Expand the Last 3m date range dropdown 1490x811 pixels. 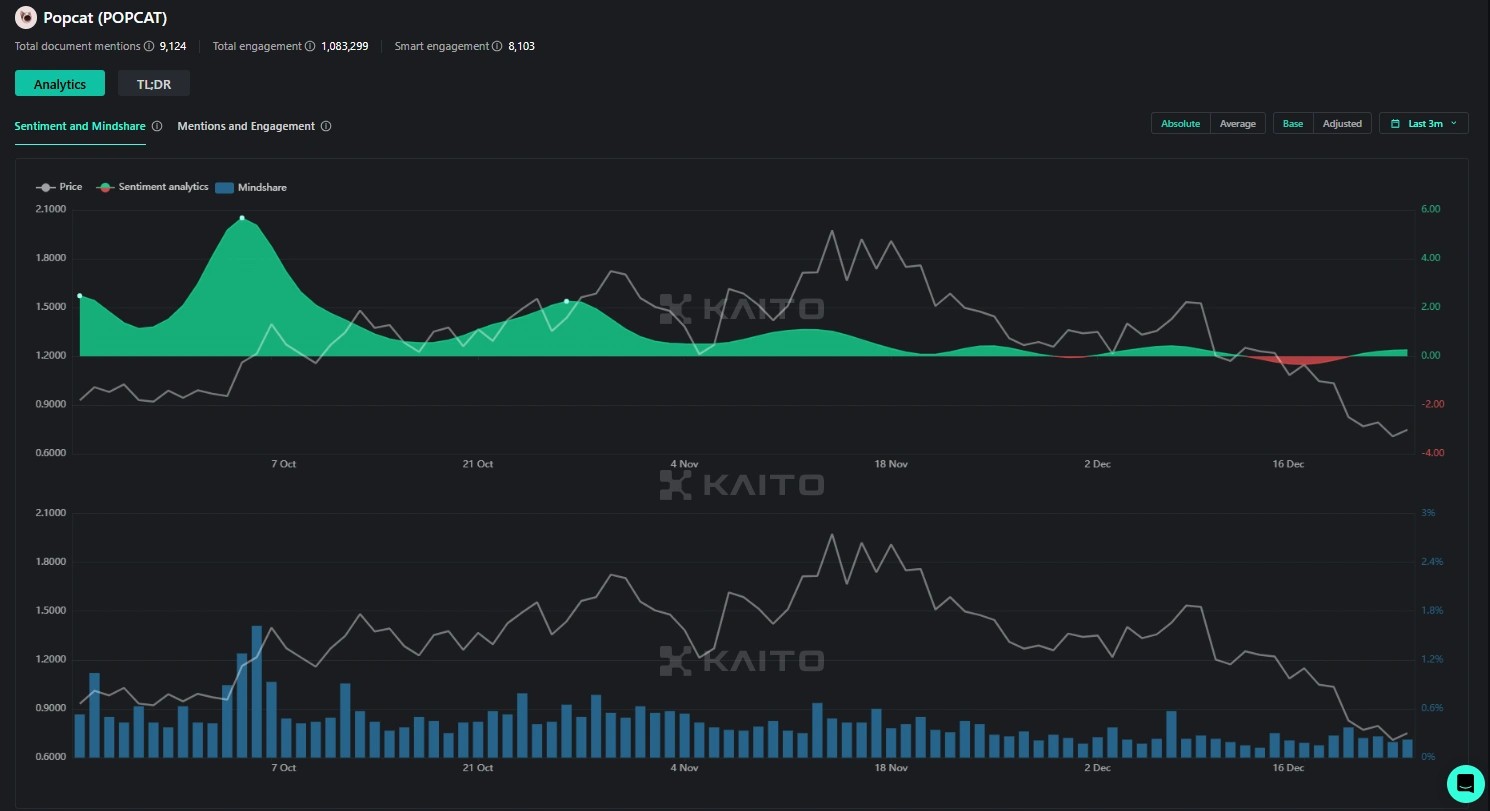click(x=1424, y=124)
